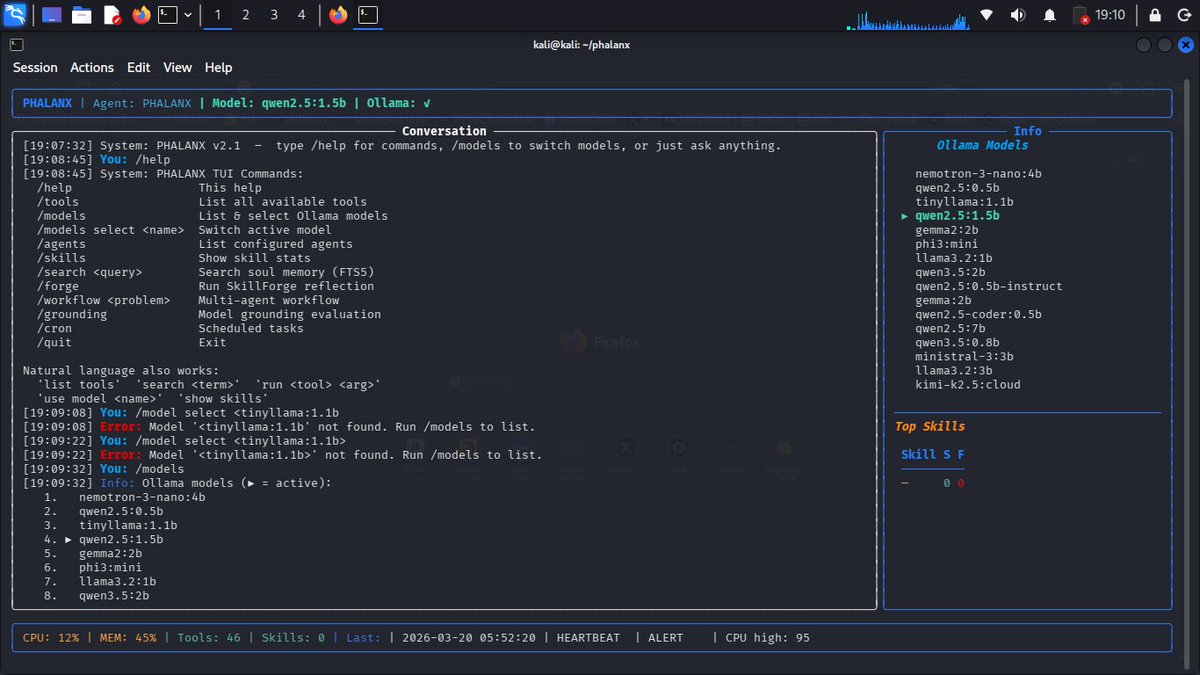Select ministral-3:3b in Ollama Models panel
The image size is (1200, 675).
[964, 356]
